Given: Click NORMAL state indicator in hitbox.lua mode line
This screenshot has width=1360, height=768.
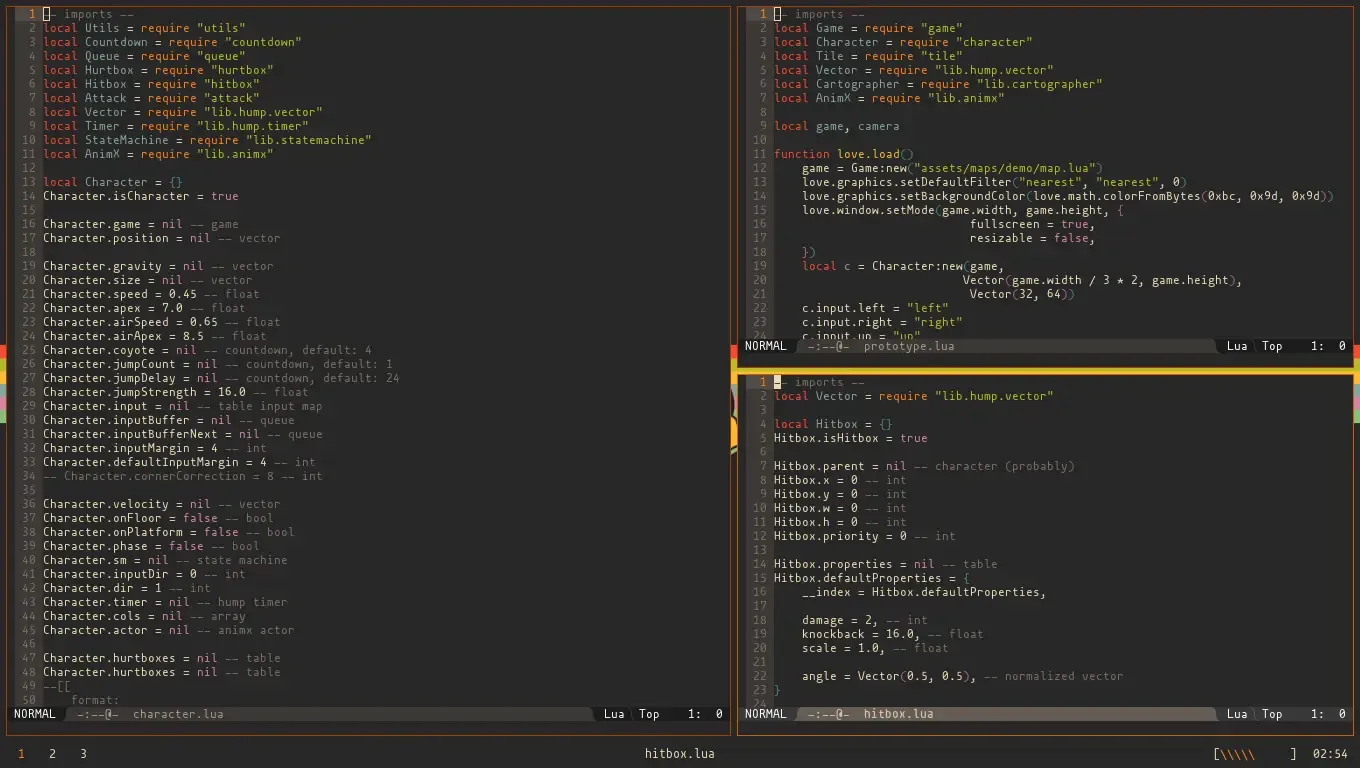Looking at the screenshot, I should (x=766, y=714).
